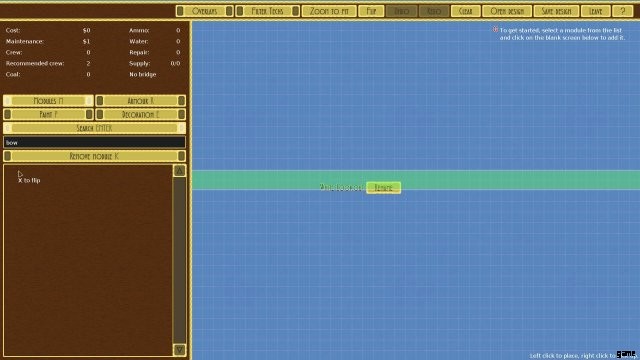Click Open design button
This screenshot has width=640, height=360.
coord(507,11)
